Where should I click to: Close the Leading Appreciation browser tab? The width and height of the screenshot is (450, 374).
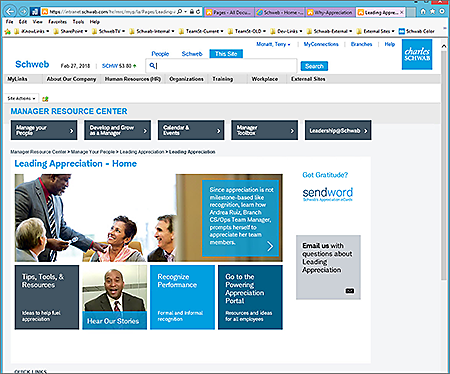[401, 12]
